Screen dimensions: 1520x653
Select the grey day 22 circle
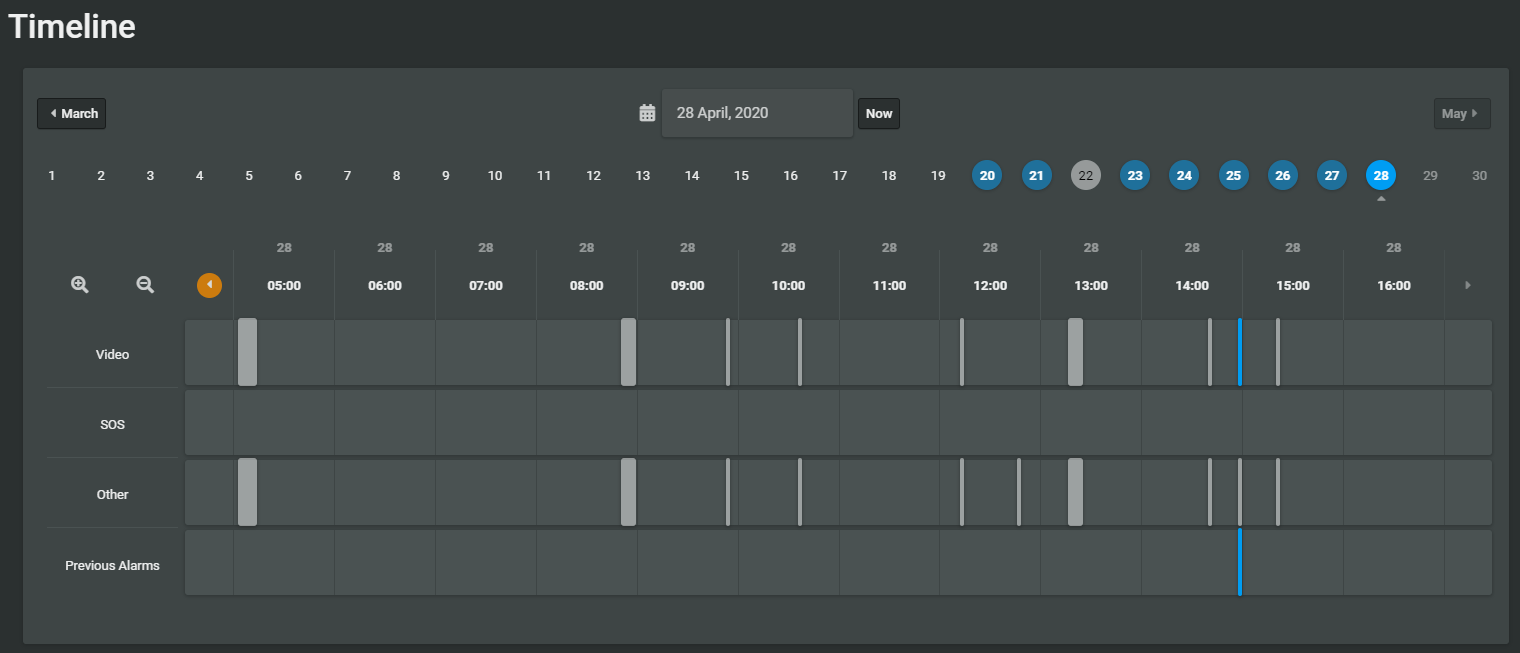pyautogui.click(x=1085, y=175)
